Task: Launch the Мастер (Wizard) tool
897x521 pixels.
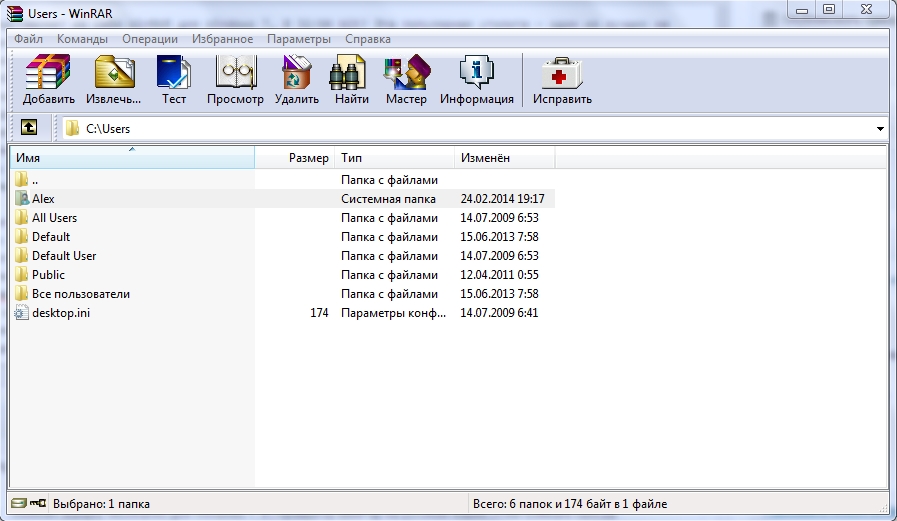Action: [407, 71]
